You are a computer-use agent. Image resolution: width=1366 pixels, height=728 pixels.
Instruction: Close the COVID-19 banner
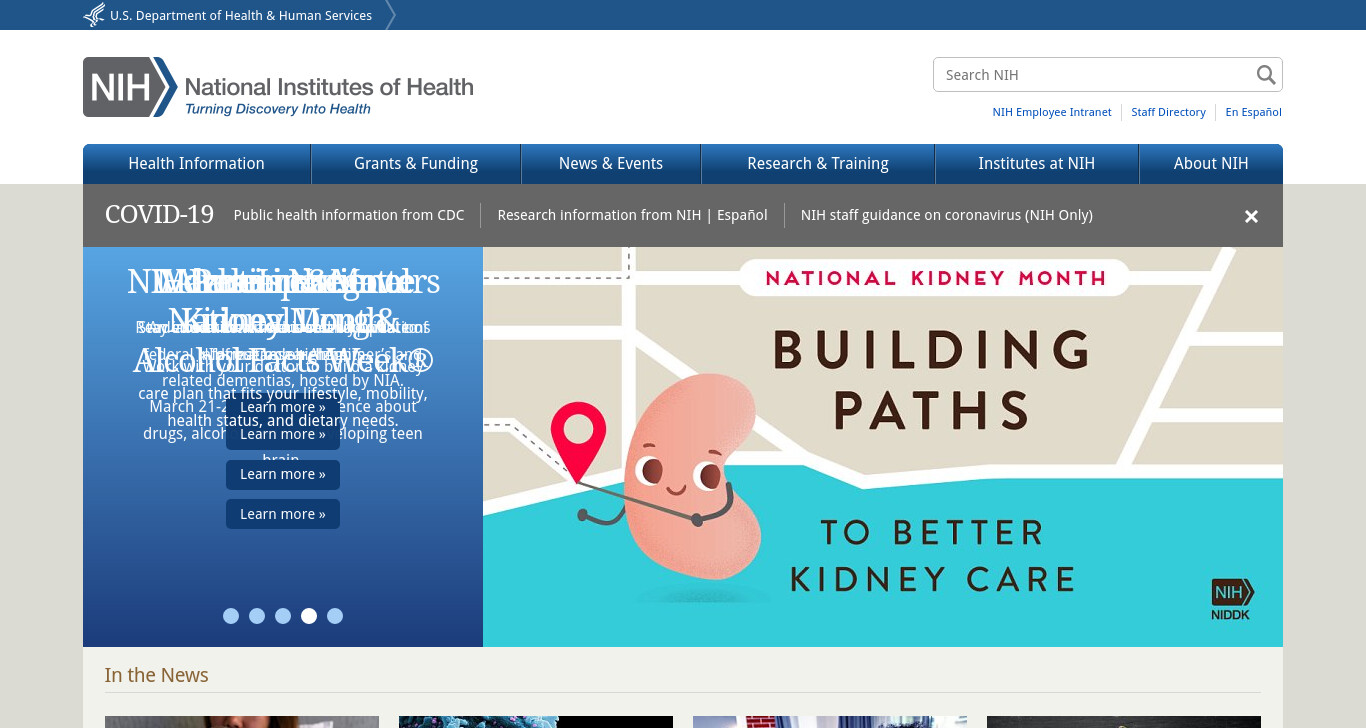point(1251,216)
